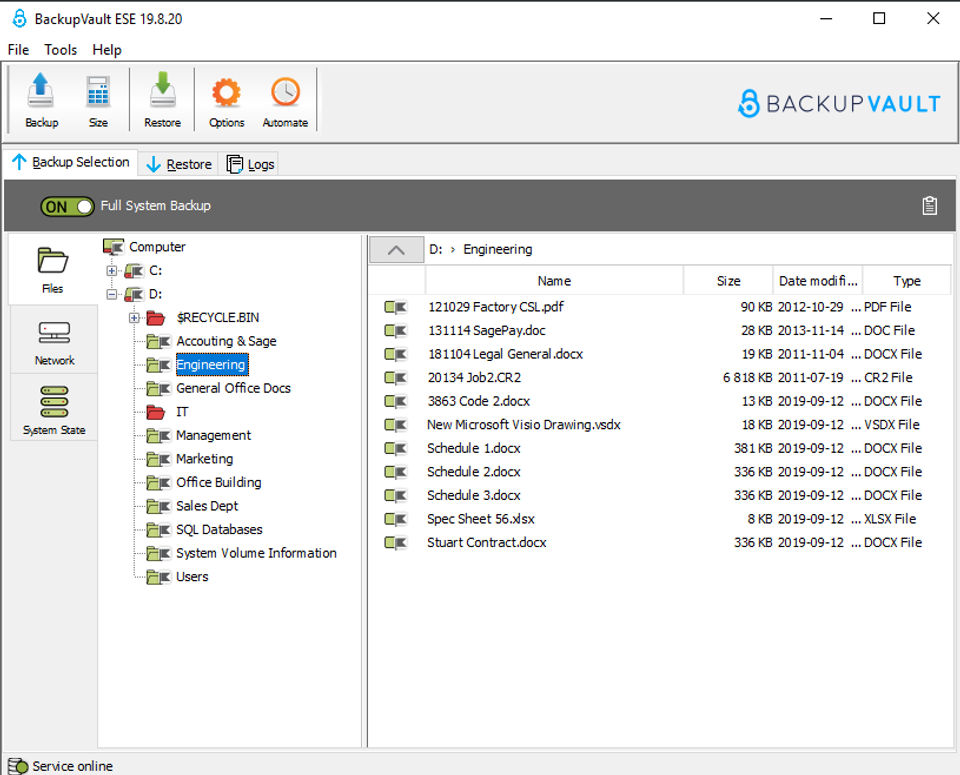960x775 pixels.
Task: Click the BackupVault logo in the title bar
Action: coord(20,18)
